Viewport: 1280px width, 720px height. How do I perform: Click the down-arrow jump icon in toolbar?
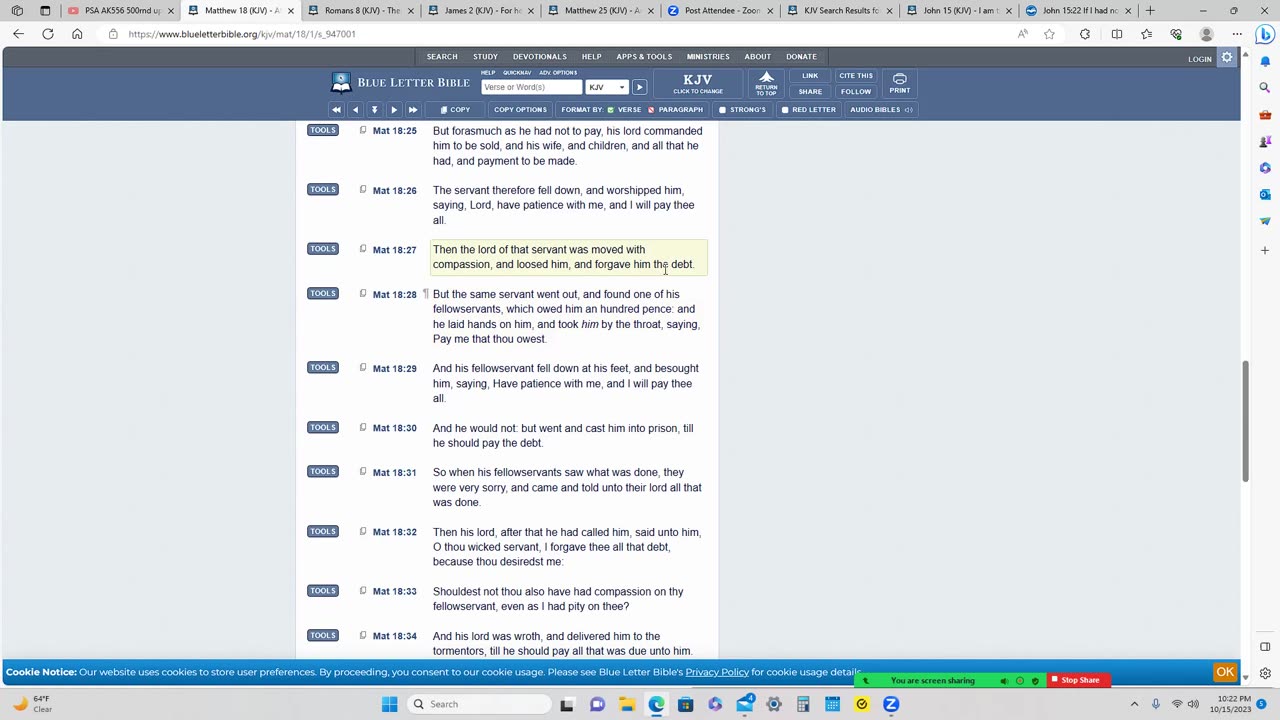coord(374,110)
